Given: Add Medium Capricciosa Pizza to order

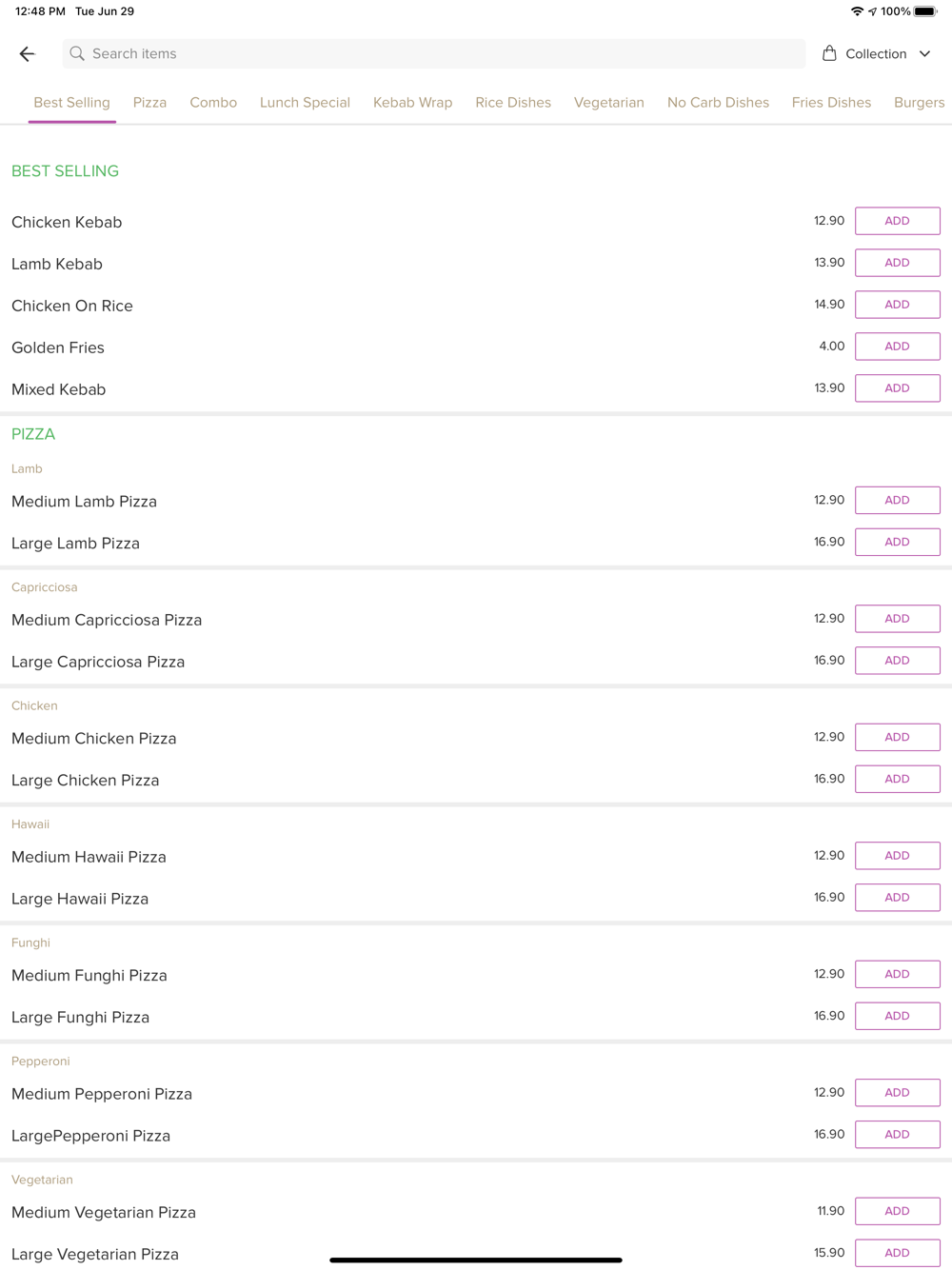Looking at the screenshot, I should (897, 619).
